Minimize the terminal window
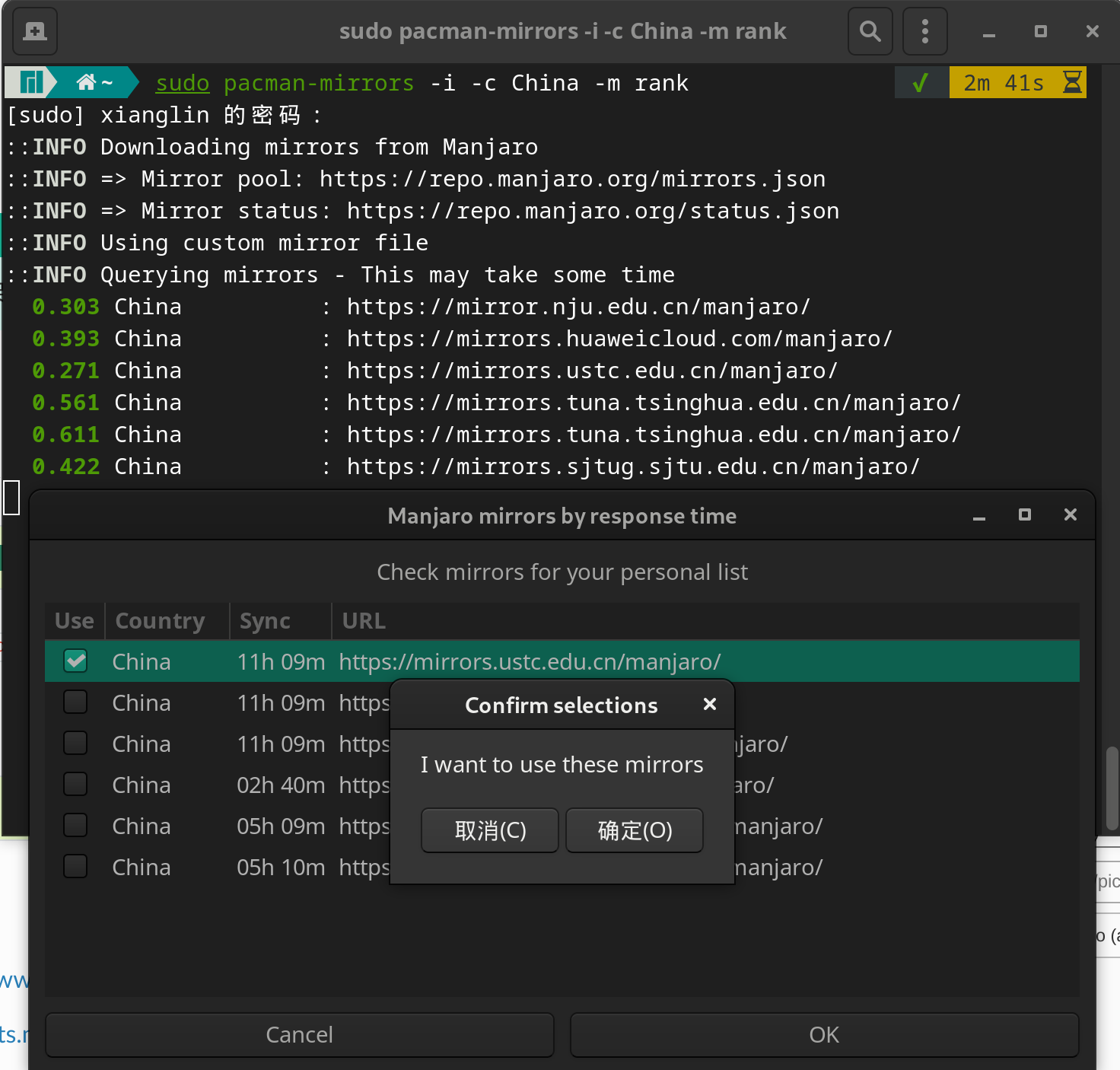The image size is (1120, 1070). click(x=989, y=32)
